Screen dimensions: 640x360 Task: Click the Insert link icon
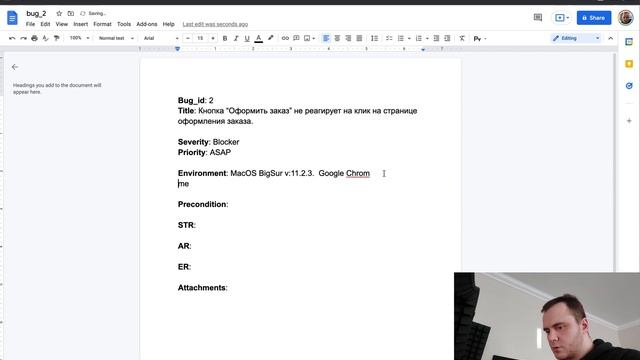coord(285,38)
